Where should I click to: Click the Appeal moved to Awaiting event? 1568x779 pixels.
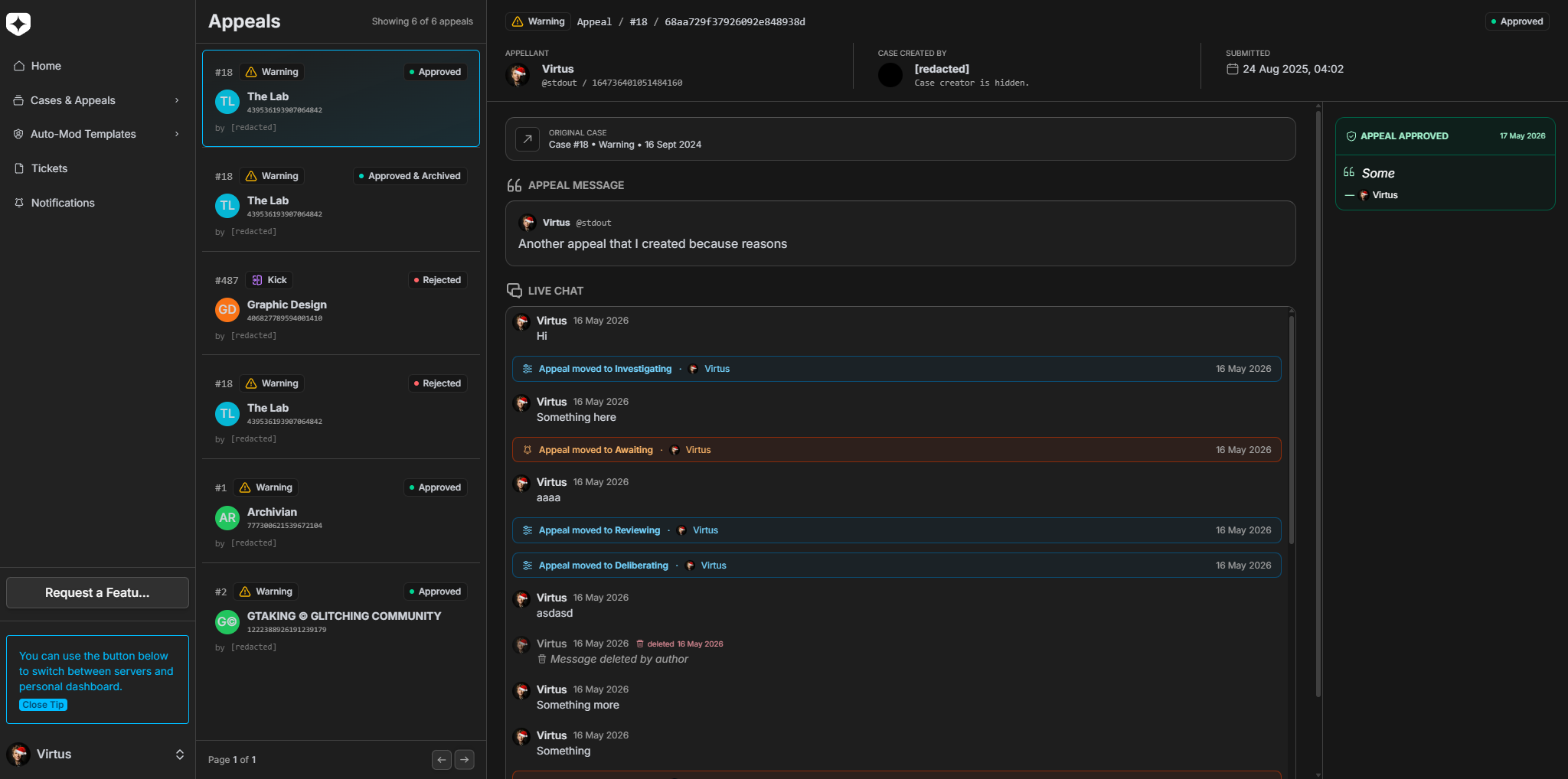pos(897,450)
